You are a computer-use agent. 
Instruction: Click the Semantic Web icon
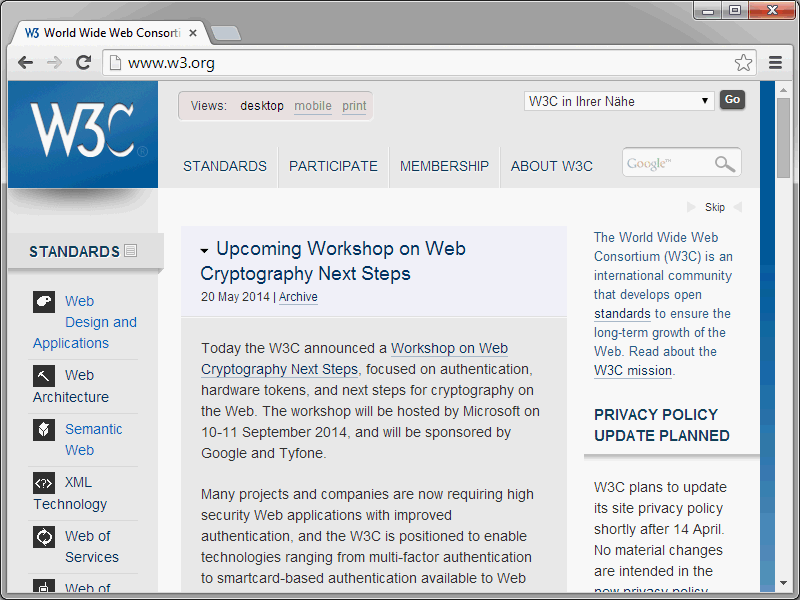click(44, 430)
